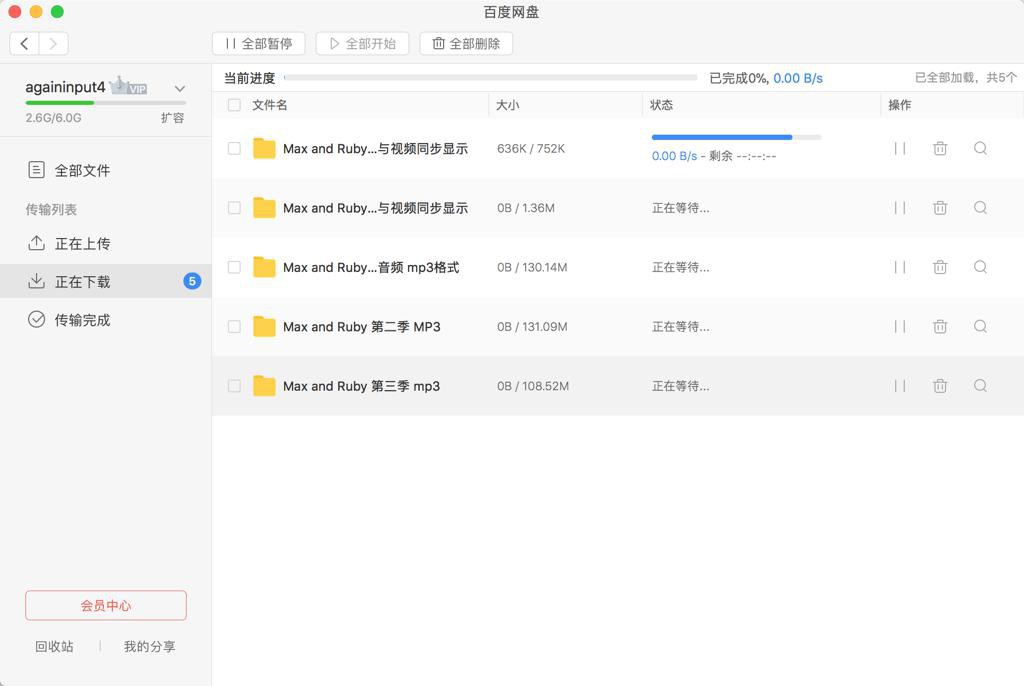
Task: Delete the 0B / 1.36M download
Action: point(940,208)
